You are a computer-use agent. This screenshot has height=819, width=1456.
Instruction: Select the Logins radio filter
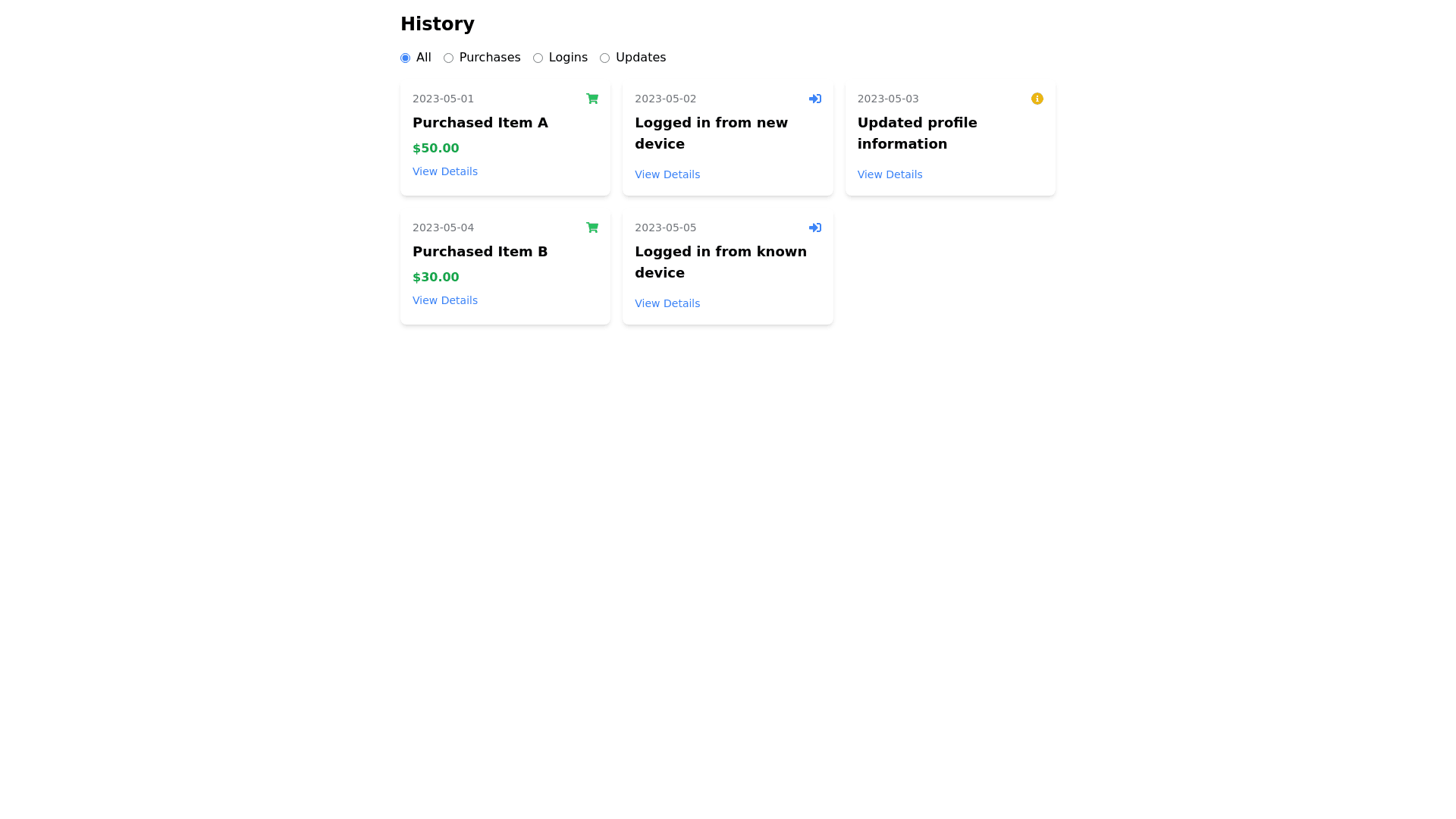[x=538, y=58]
